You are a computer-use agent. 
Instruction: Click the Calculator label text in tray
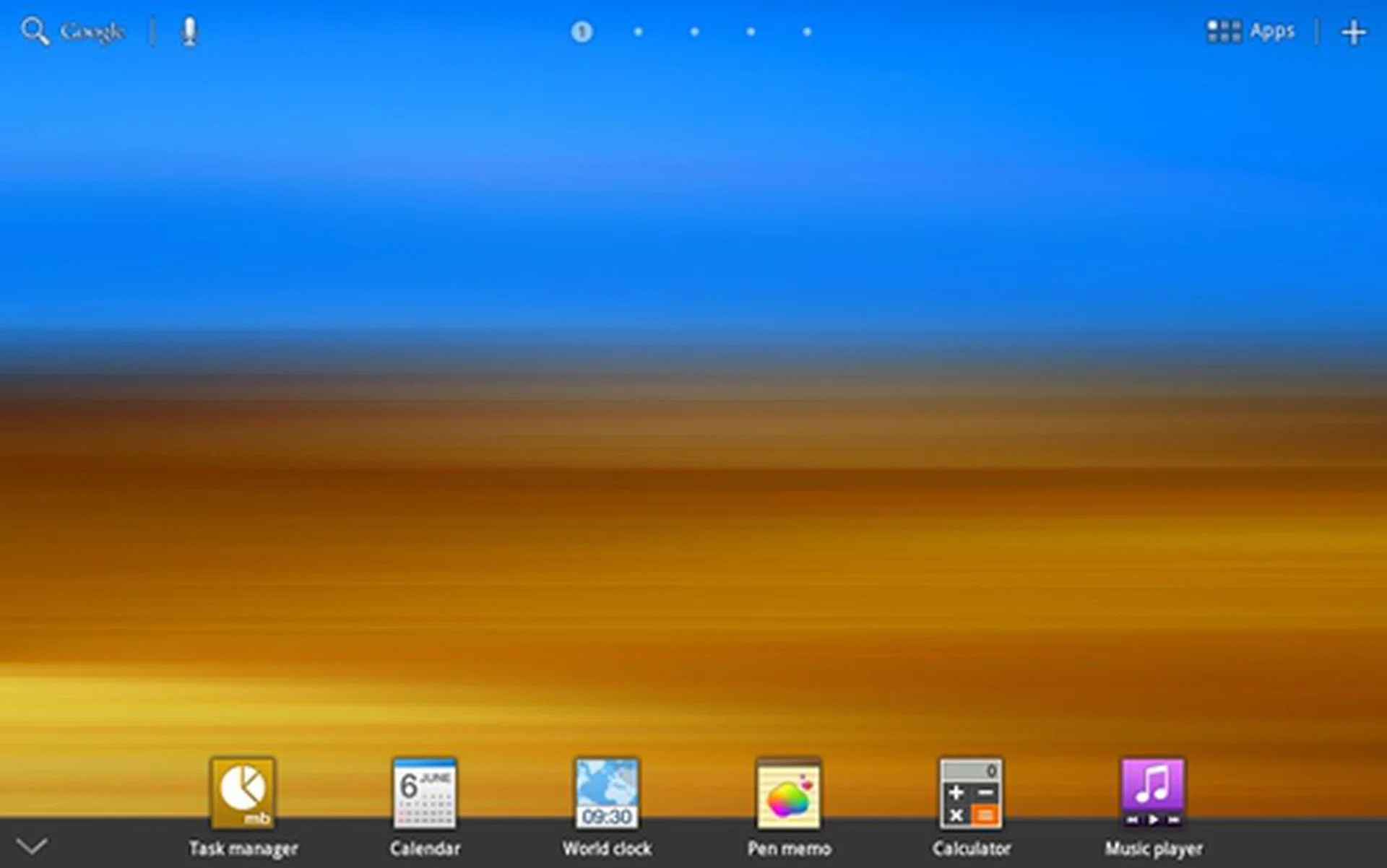971,849
